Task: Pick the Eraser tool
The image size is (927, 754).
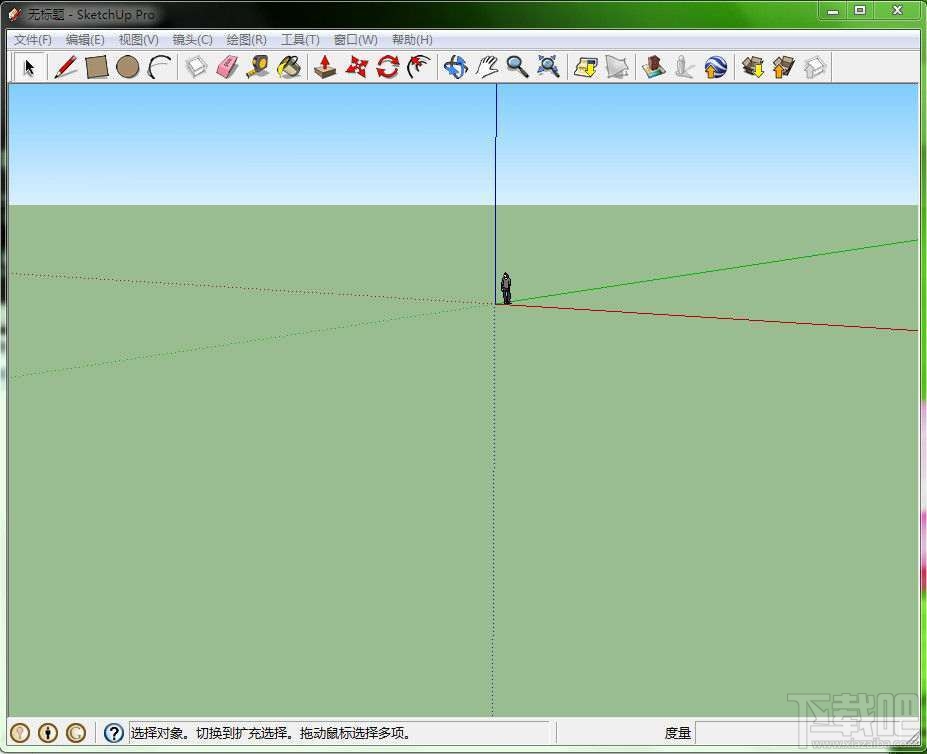Action: 226,67
